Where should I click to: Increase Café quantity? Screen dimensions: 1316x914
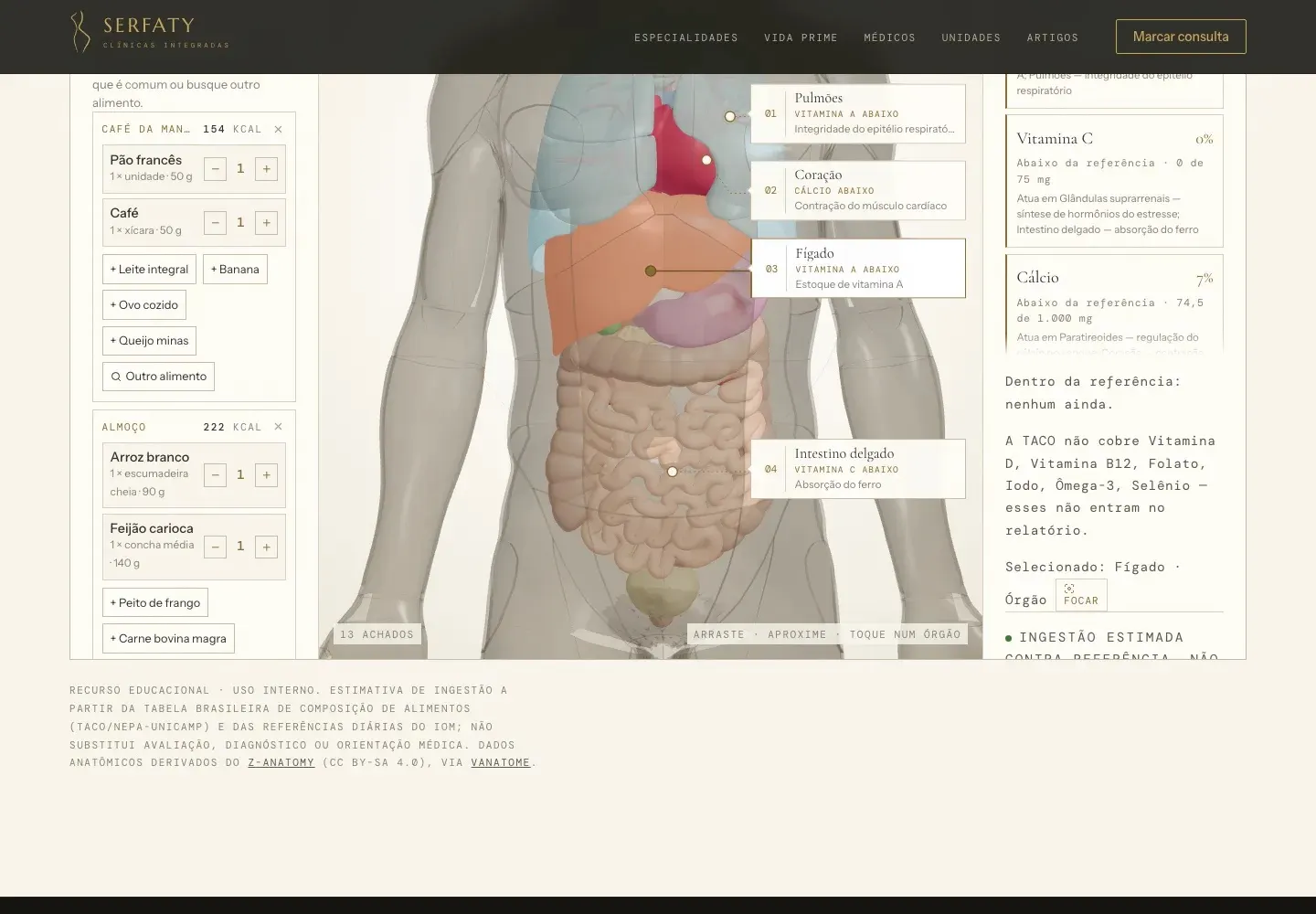coord(266,222)
